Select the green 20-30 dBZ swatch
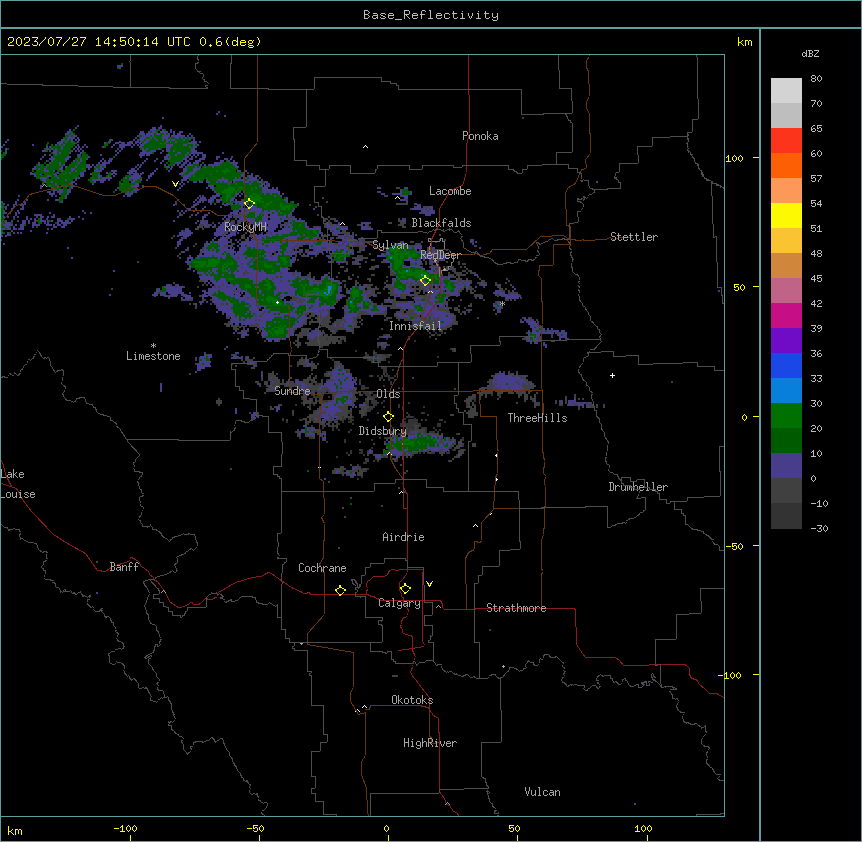Image resolution: width=862 pixels, height=842 pixels. (x=786, y=416)
